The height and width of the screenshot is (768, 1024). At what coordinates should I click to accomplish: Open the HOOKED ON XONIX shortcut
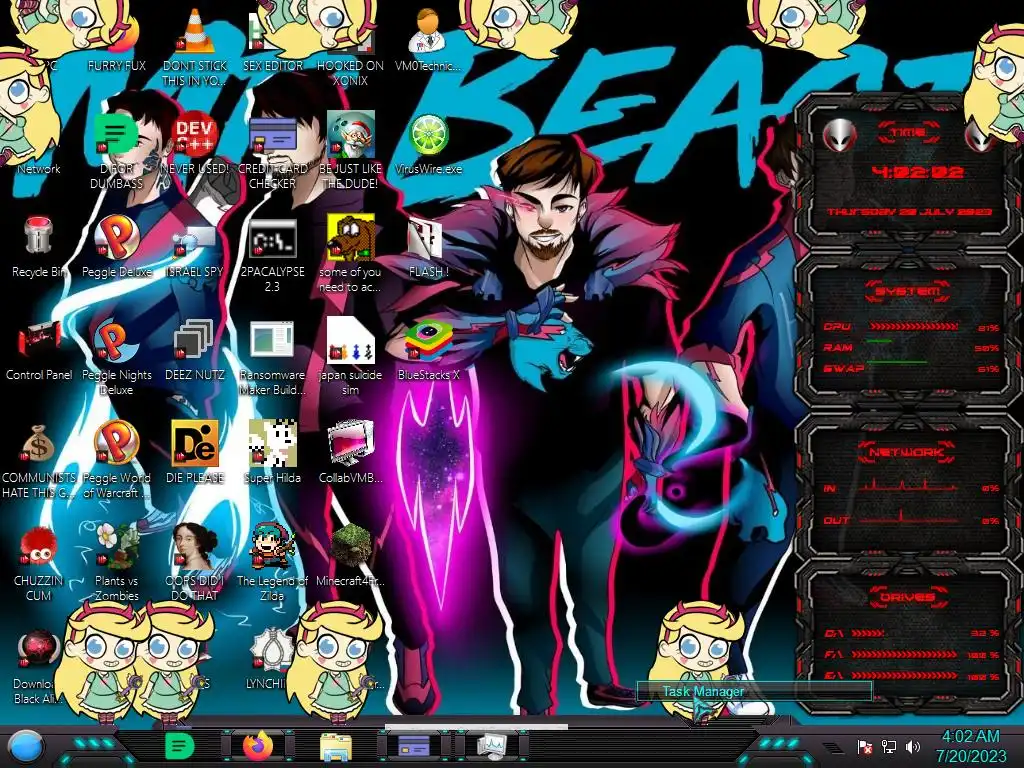tap(350, 49)
